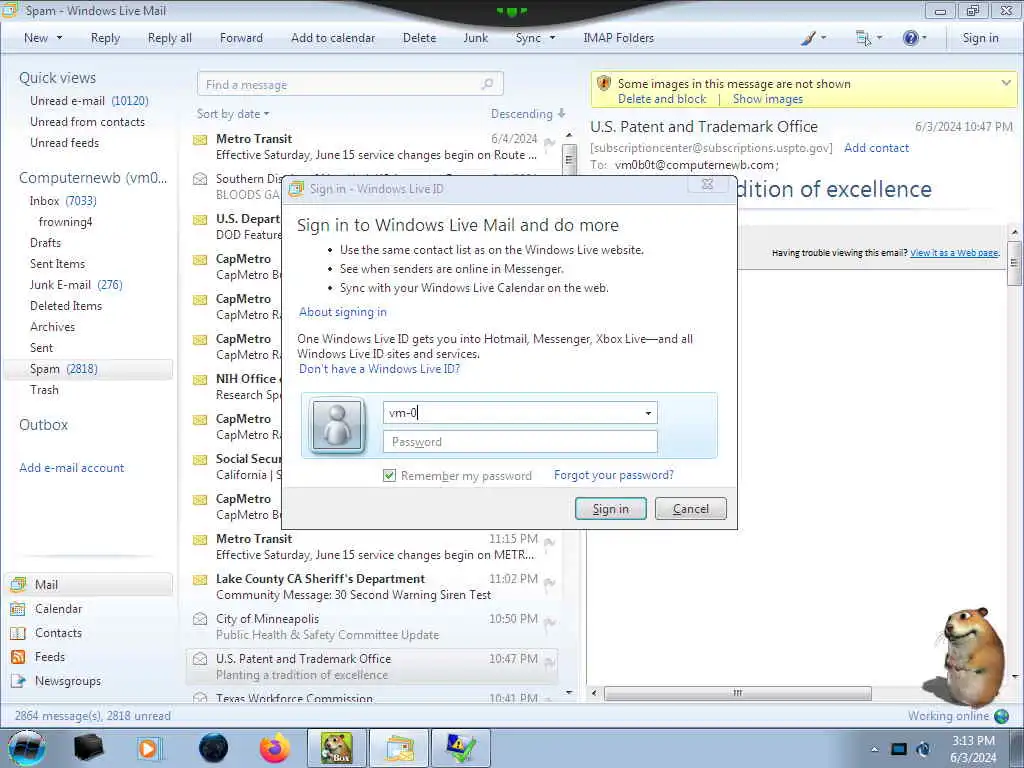Collapse the images warning bar chevron
This screenshot has width=1024, height=768.
pos(1006,83)
